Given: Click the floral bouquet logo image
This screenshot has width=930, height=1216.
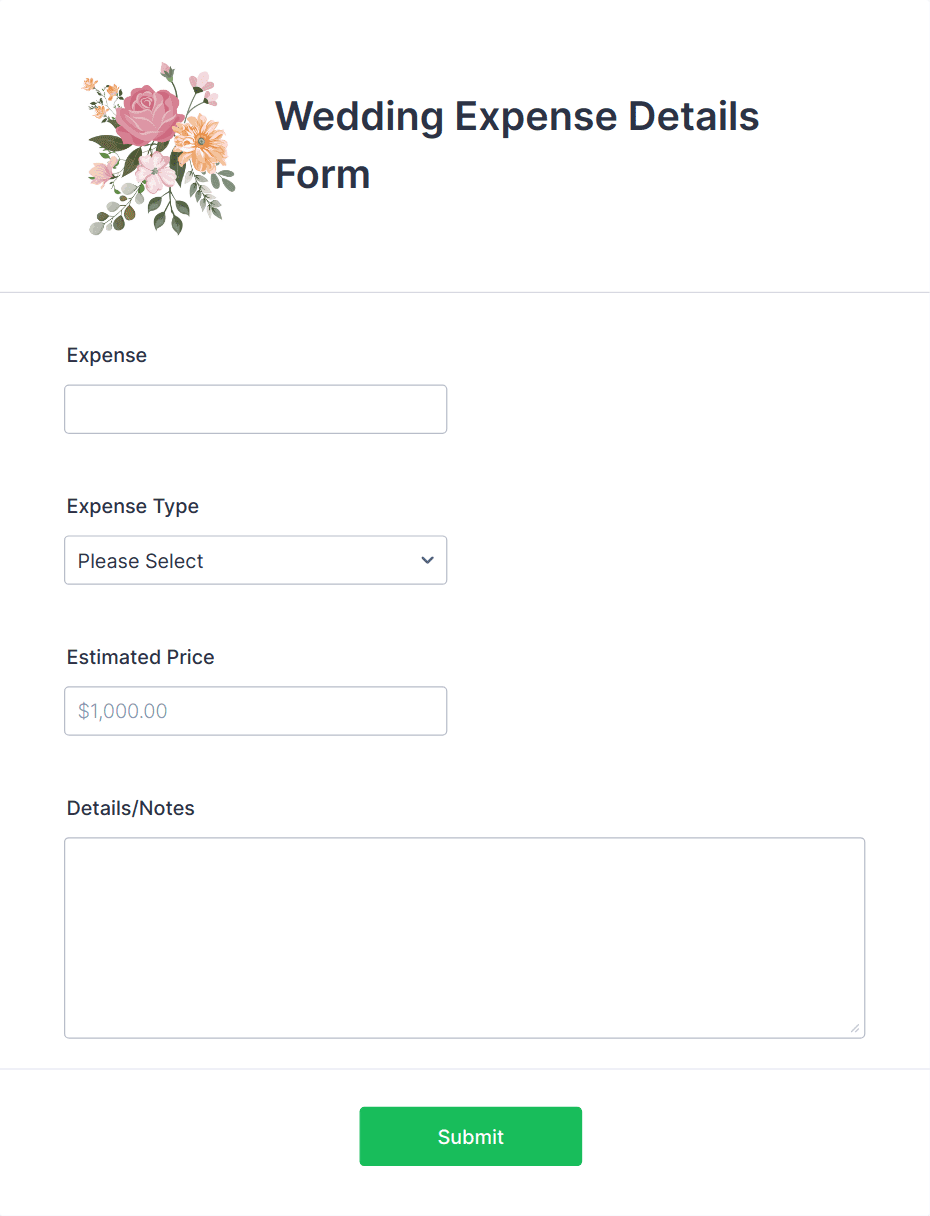Looking at the screenshot, I should [159, 148].
